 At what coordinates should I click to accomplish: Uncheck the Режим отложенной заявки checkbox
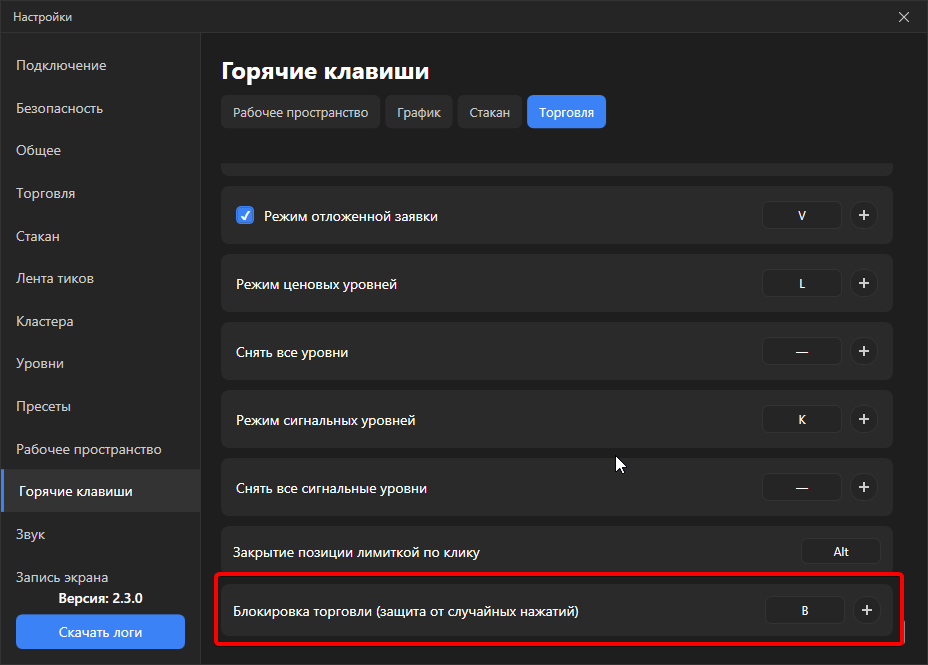pyautogui.click(x=245, y=215)
